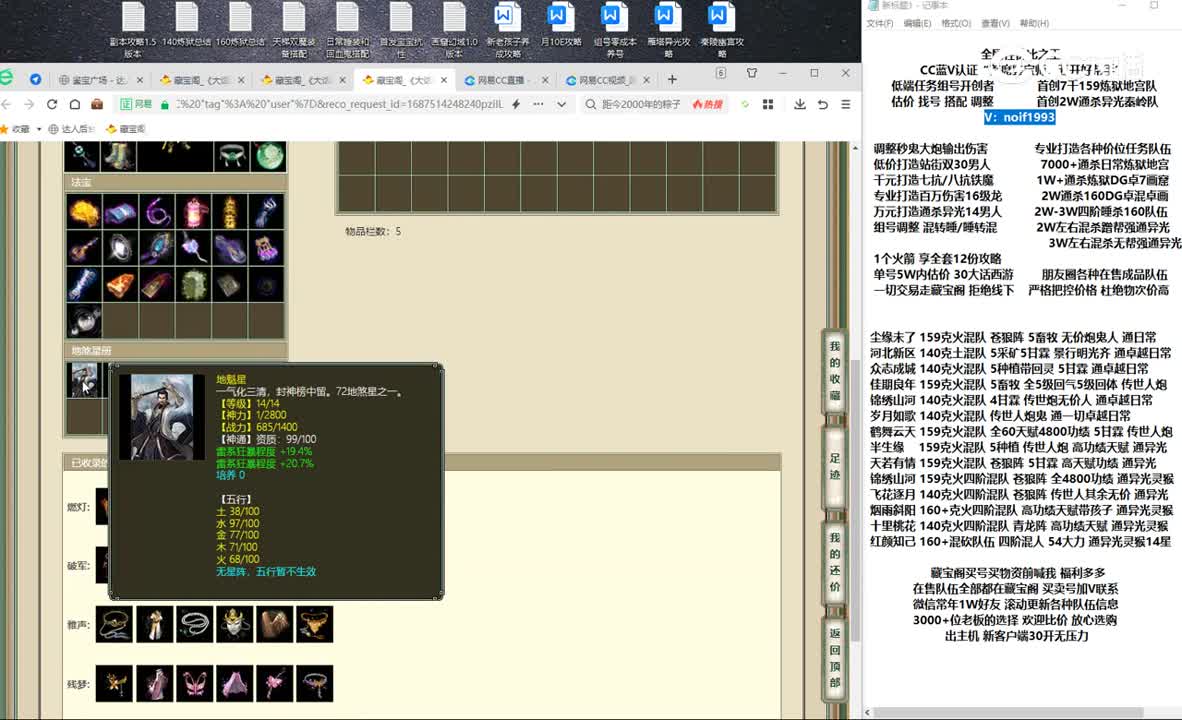Click the skin shirt icon in browser title bar
This screenshot has width=1182, height=720.
tap(752, 73)
